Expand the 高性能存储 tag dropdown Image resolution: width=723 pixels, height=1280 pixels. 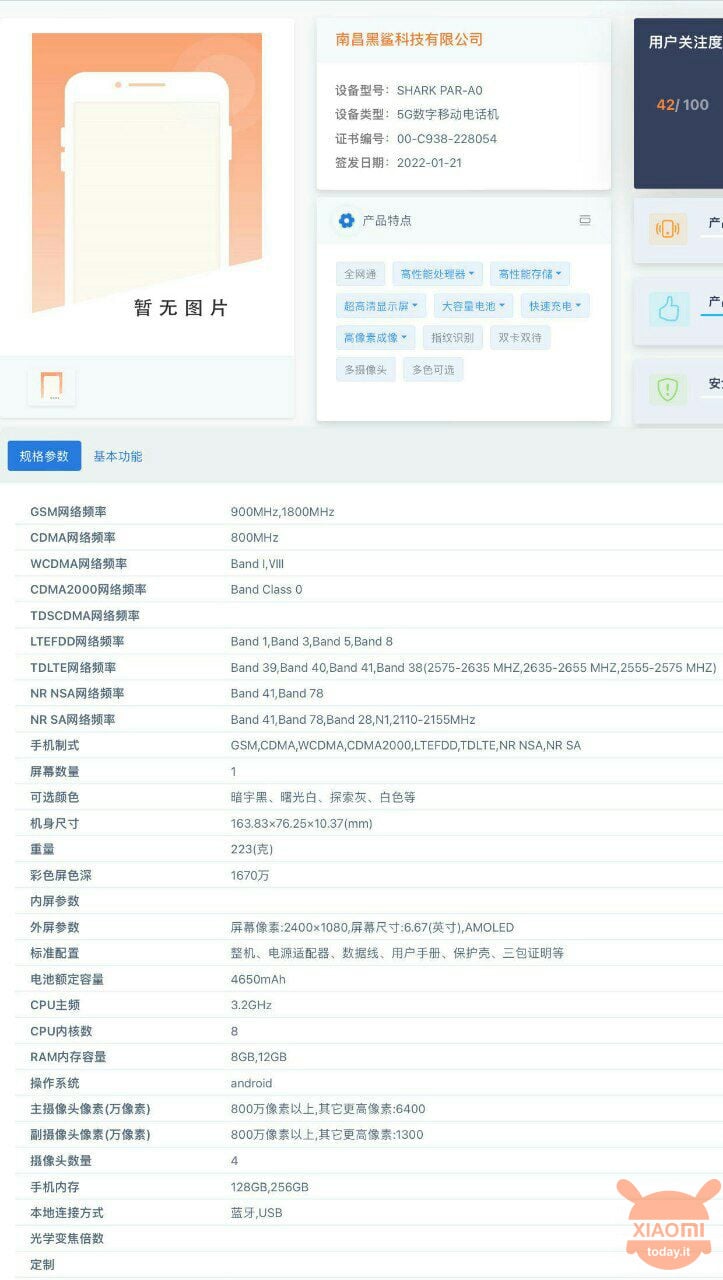point(530,274)
